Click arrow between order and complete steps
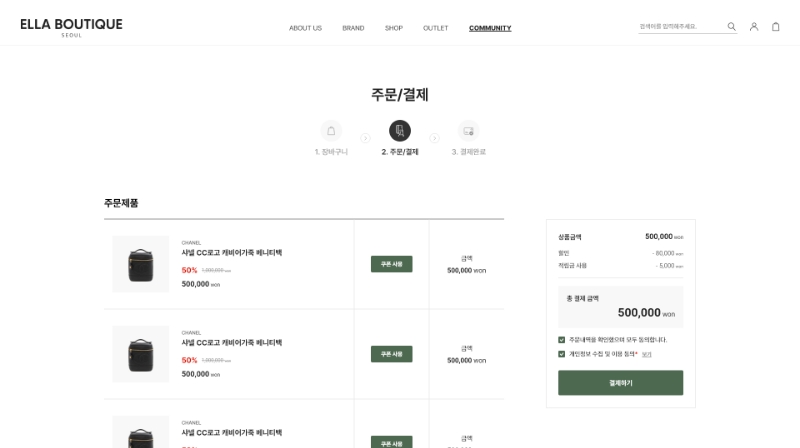Viewport: 800px width, 448px height. 434,138
